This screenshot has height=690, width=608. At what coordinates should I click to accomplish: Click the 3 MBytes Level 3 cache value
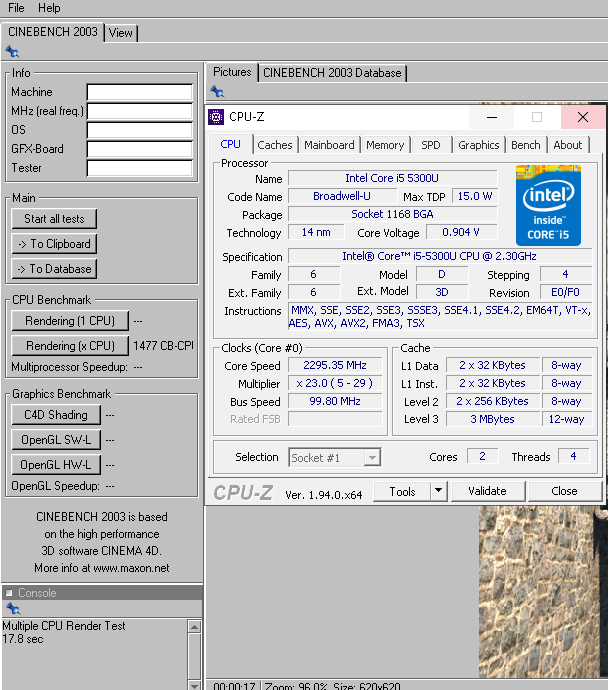(x=493, y=419)
